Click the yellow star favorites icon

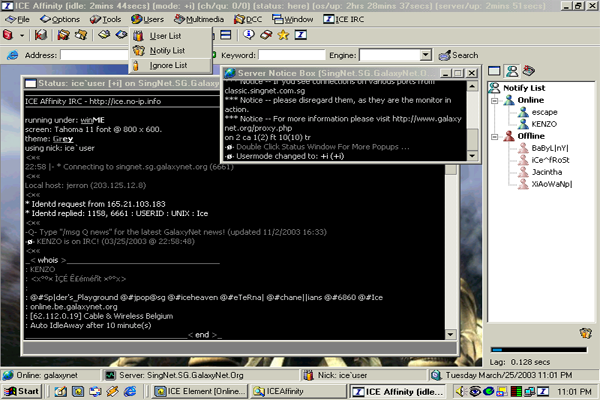(x=283, y=35)
